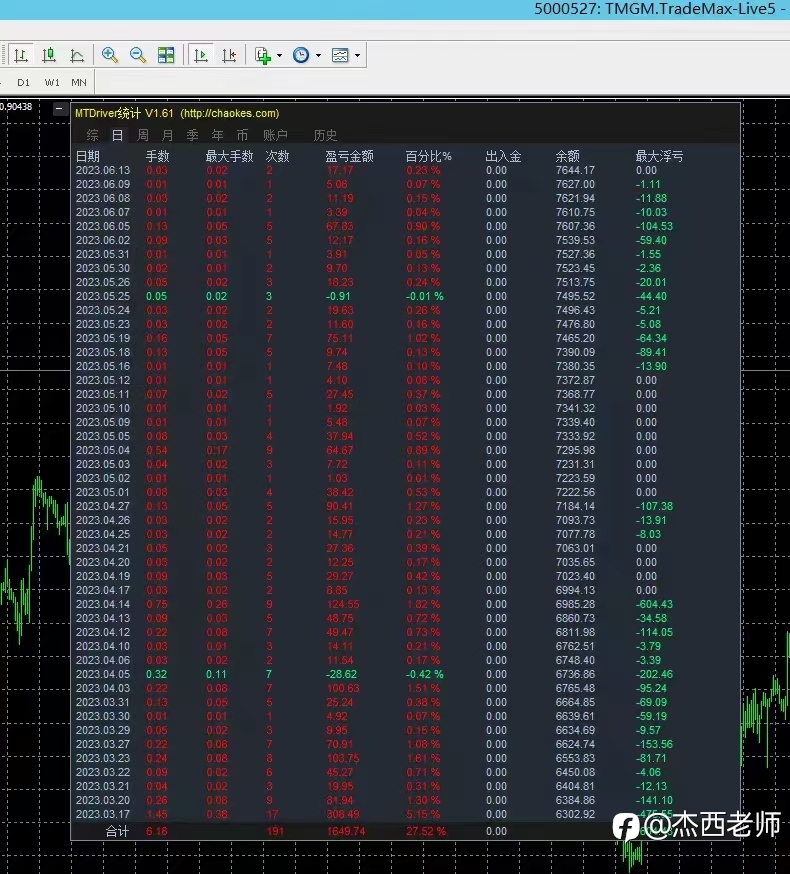Switch to the 币 currency tab

click(242, 135)
